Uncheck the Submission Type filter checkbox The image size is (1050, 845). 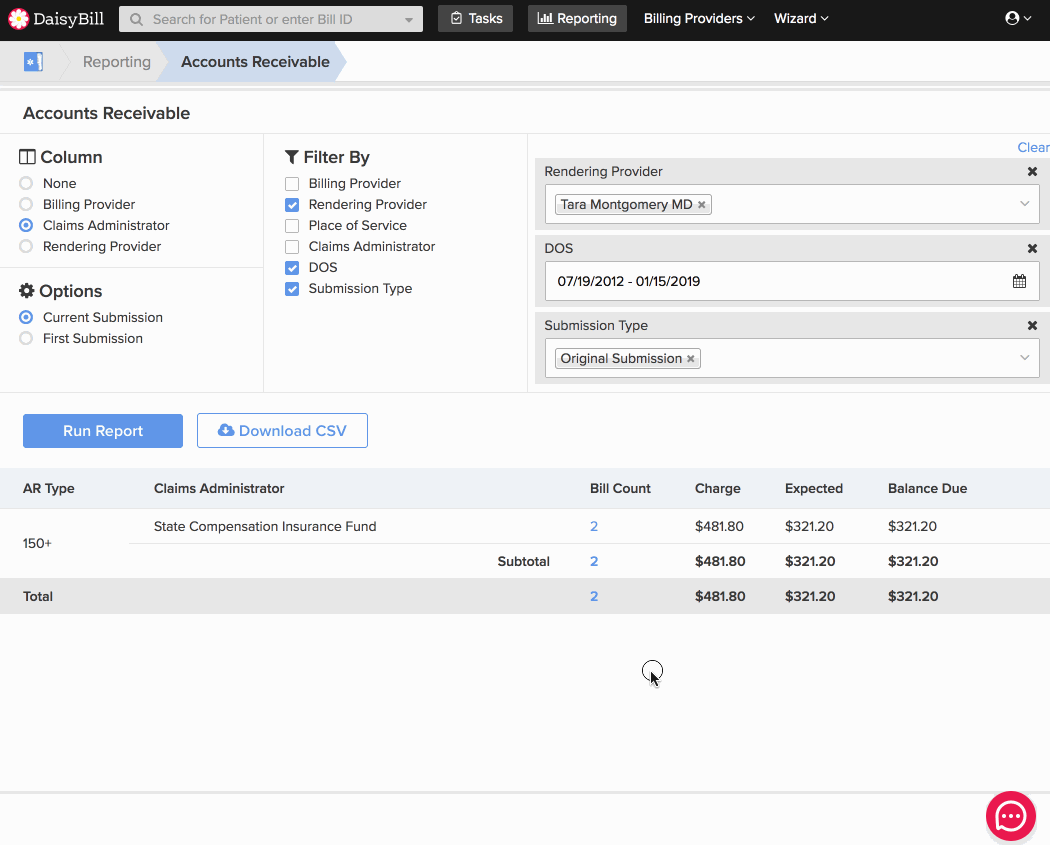tap(292, 289)
